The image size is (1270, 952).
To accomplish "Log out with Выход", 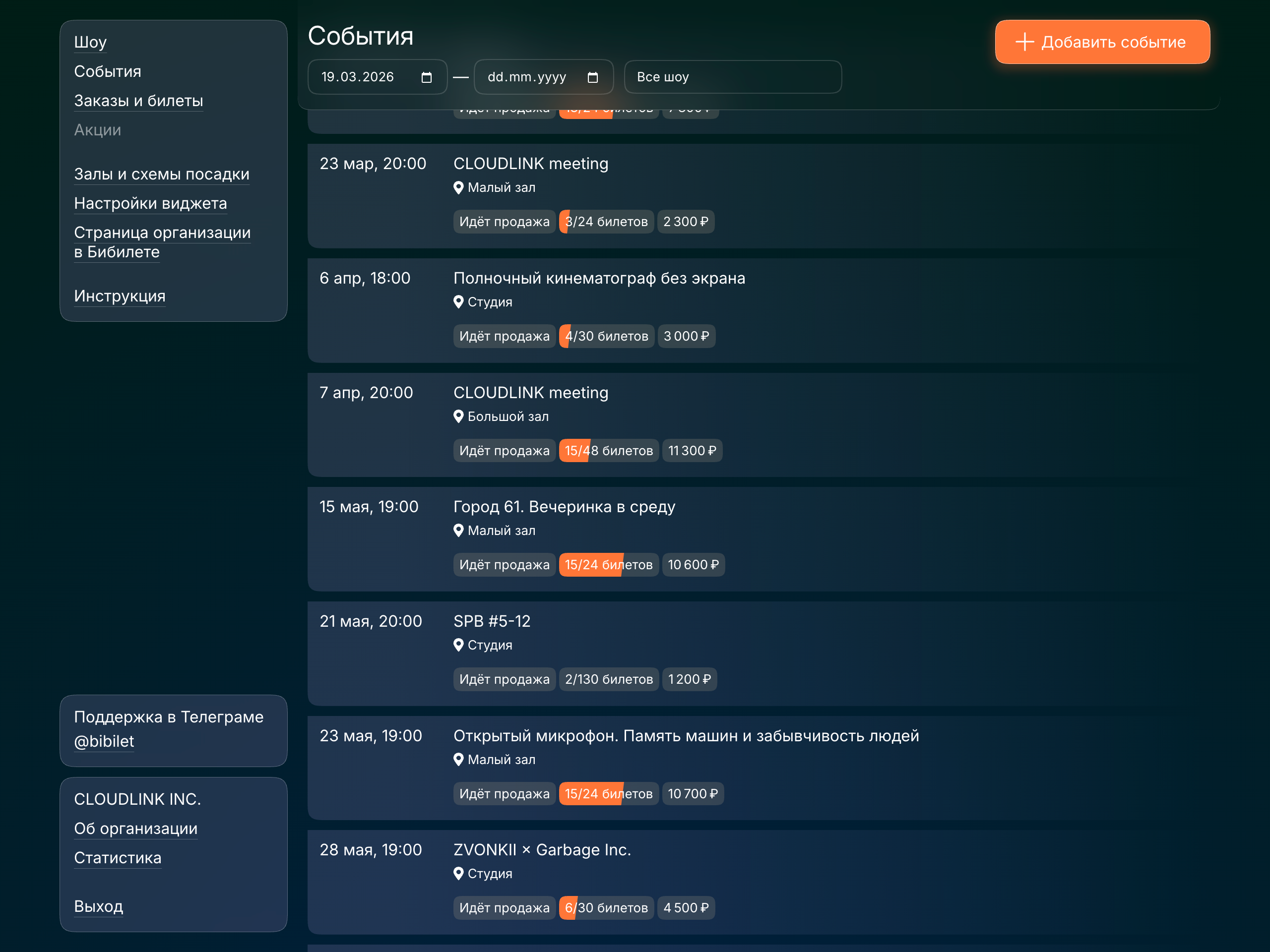I will pos(98,906).
